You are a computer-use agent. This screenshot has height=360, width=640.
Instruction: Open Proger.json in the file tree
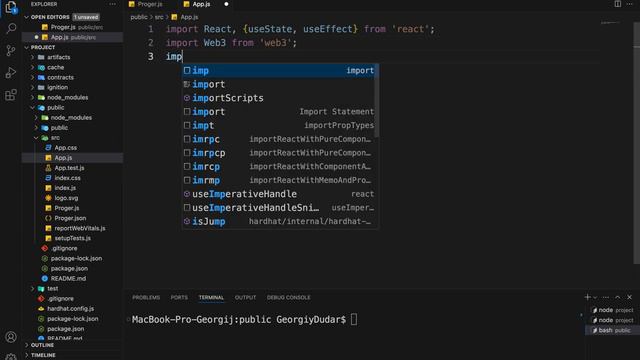pyautogui.click(x=70, y=218)
